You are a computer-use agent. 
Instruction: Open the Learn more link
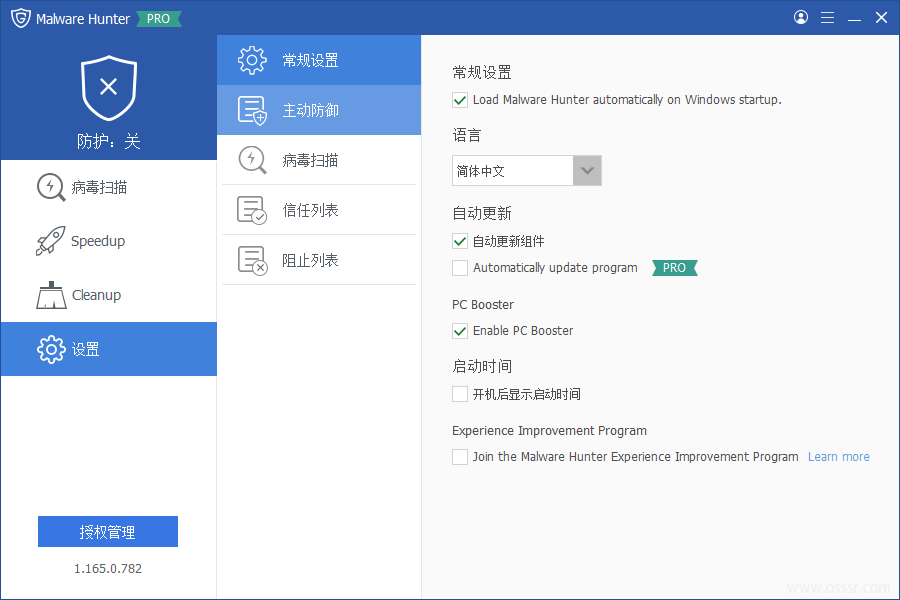839,456
